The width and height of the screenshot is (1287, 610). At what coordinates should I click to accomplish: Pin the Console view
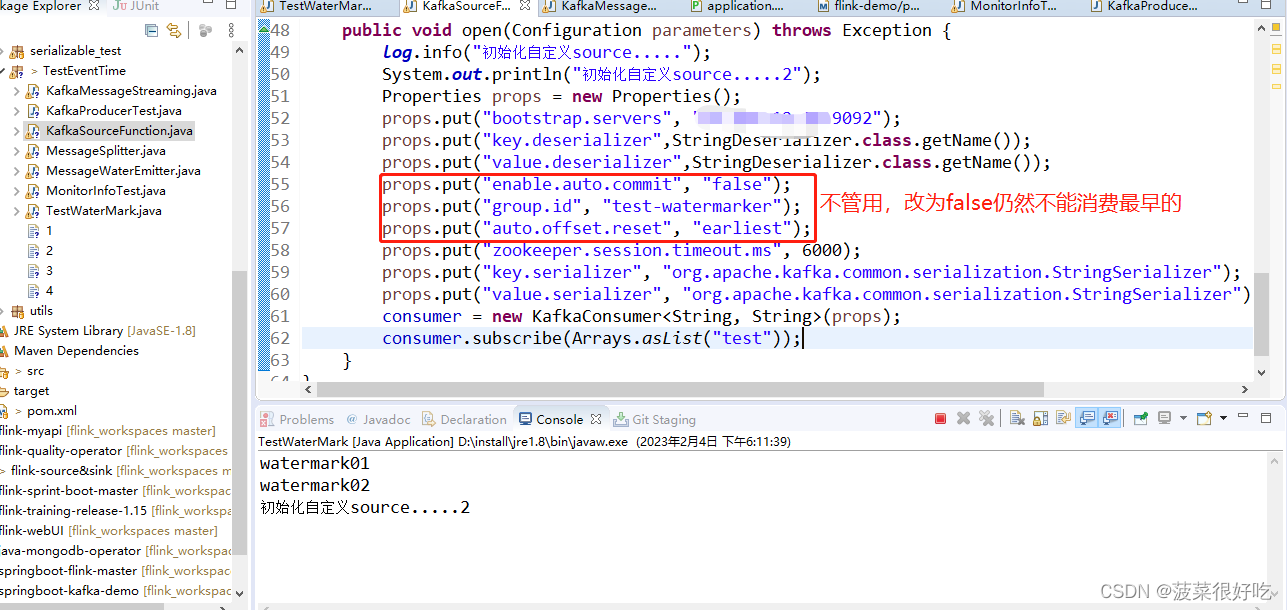pyautogui.click(x=1140, y=418)
